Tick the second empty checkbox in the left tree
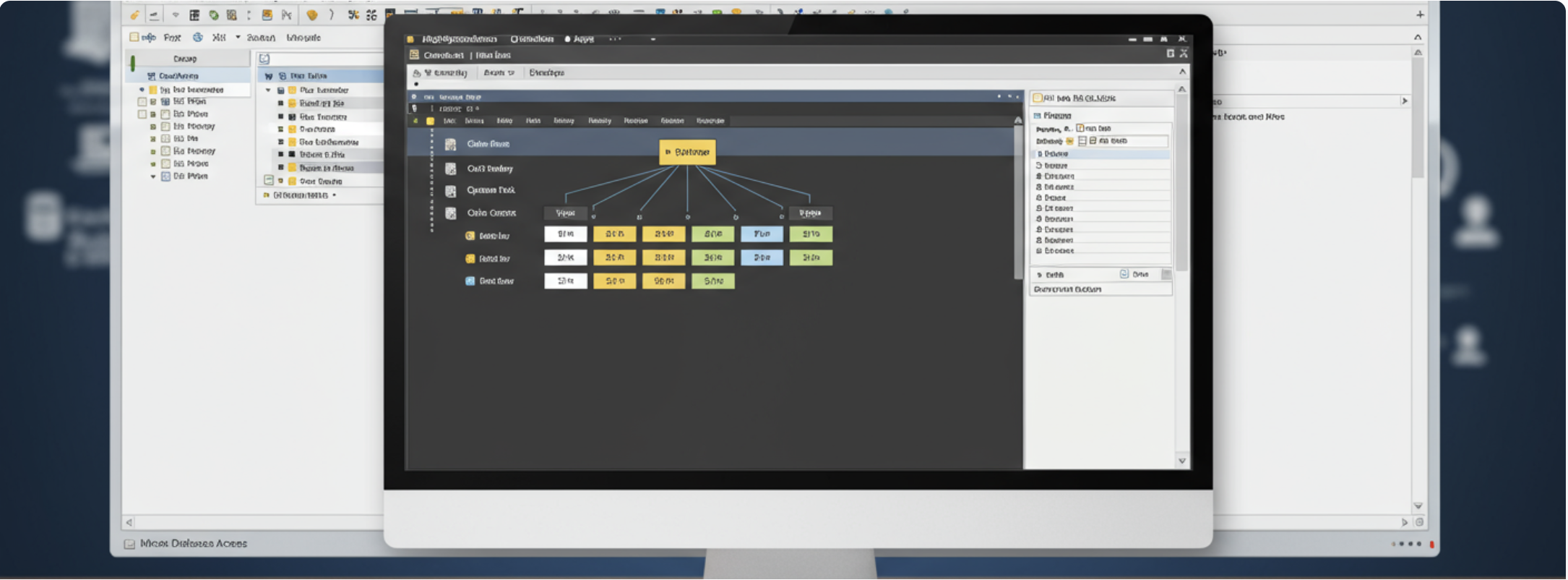The image size is (1568, 580). coord(142,114)
